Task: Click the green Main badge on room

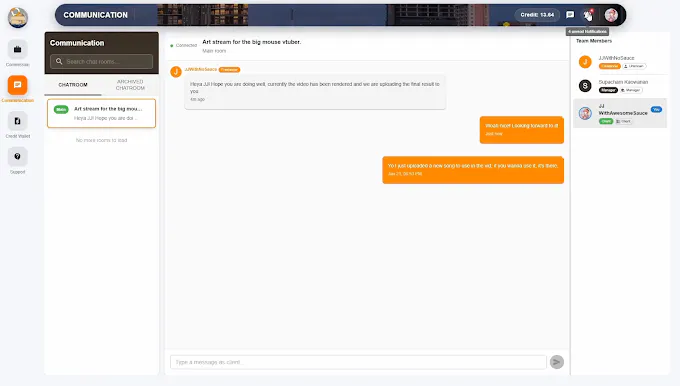Action: 61,109
